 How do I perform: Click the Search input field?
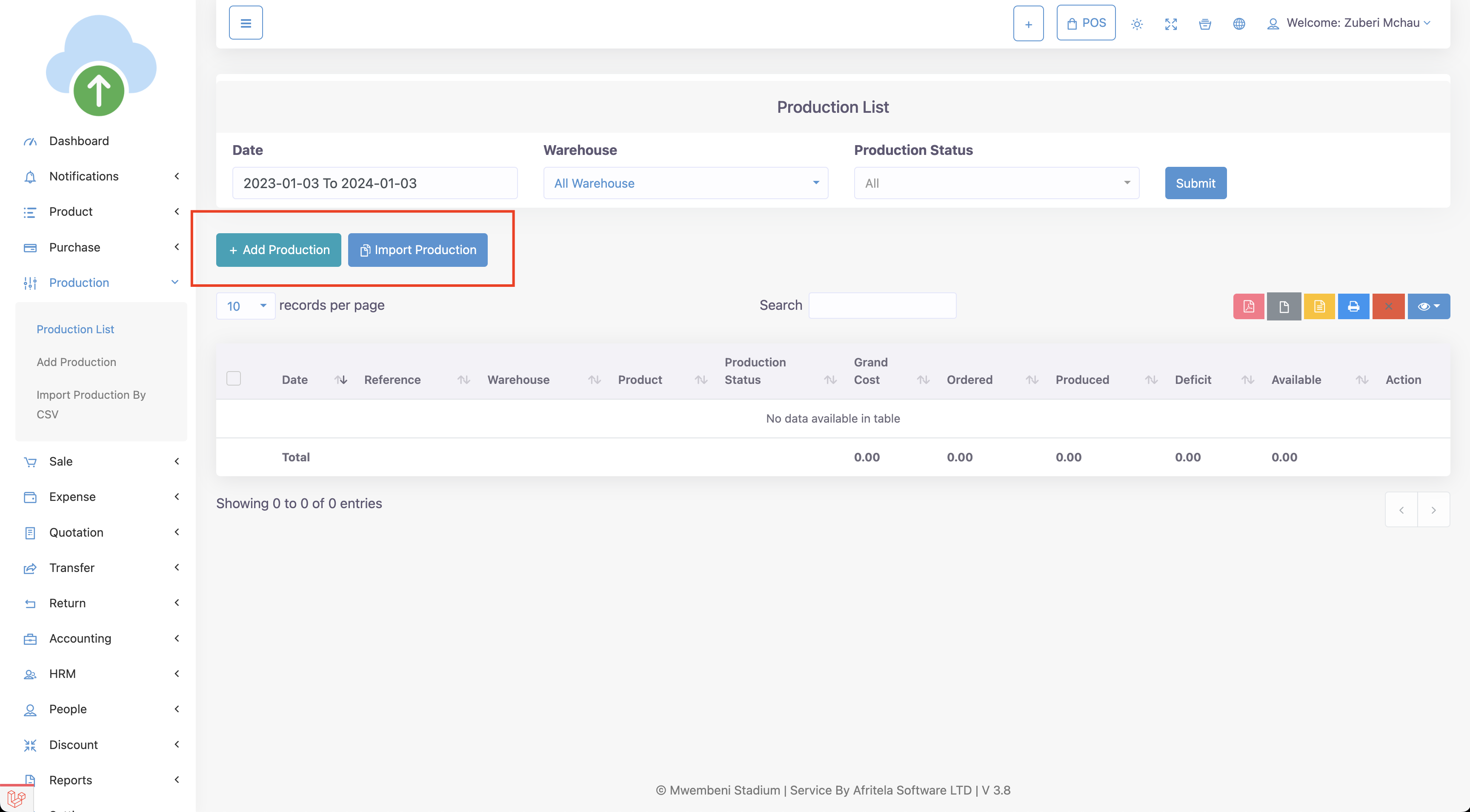coord(882,305)
